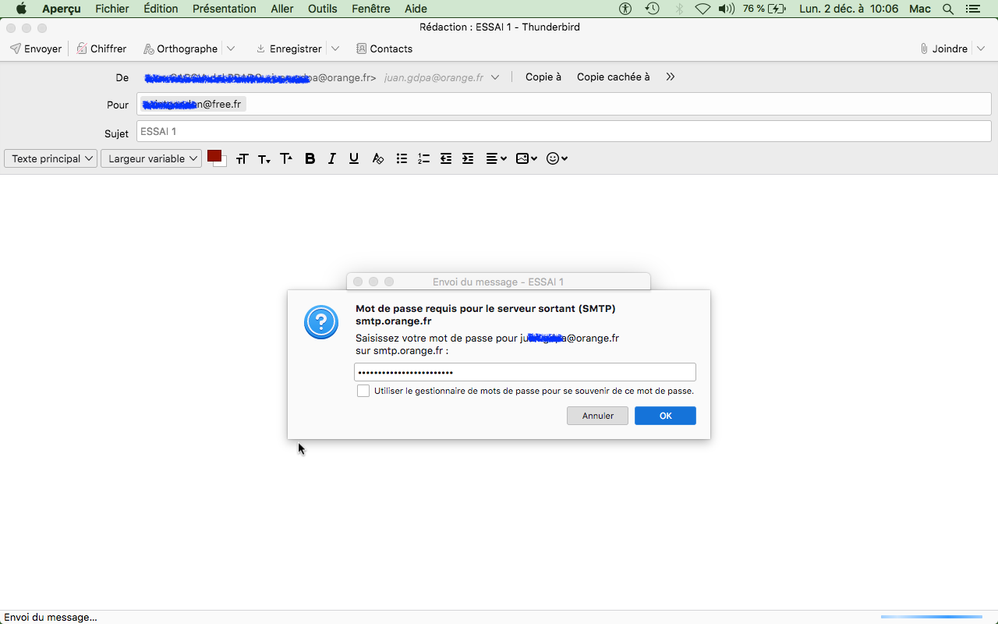Click the Bluetooth menu bar icon
This screenshot has width=998, height=624.
679,9
